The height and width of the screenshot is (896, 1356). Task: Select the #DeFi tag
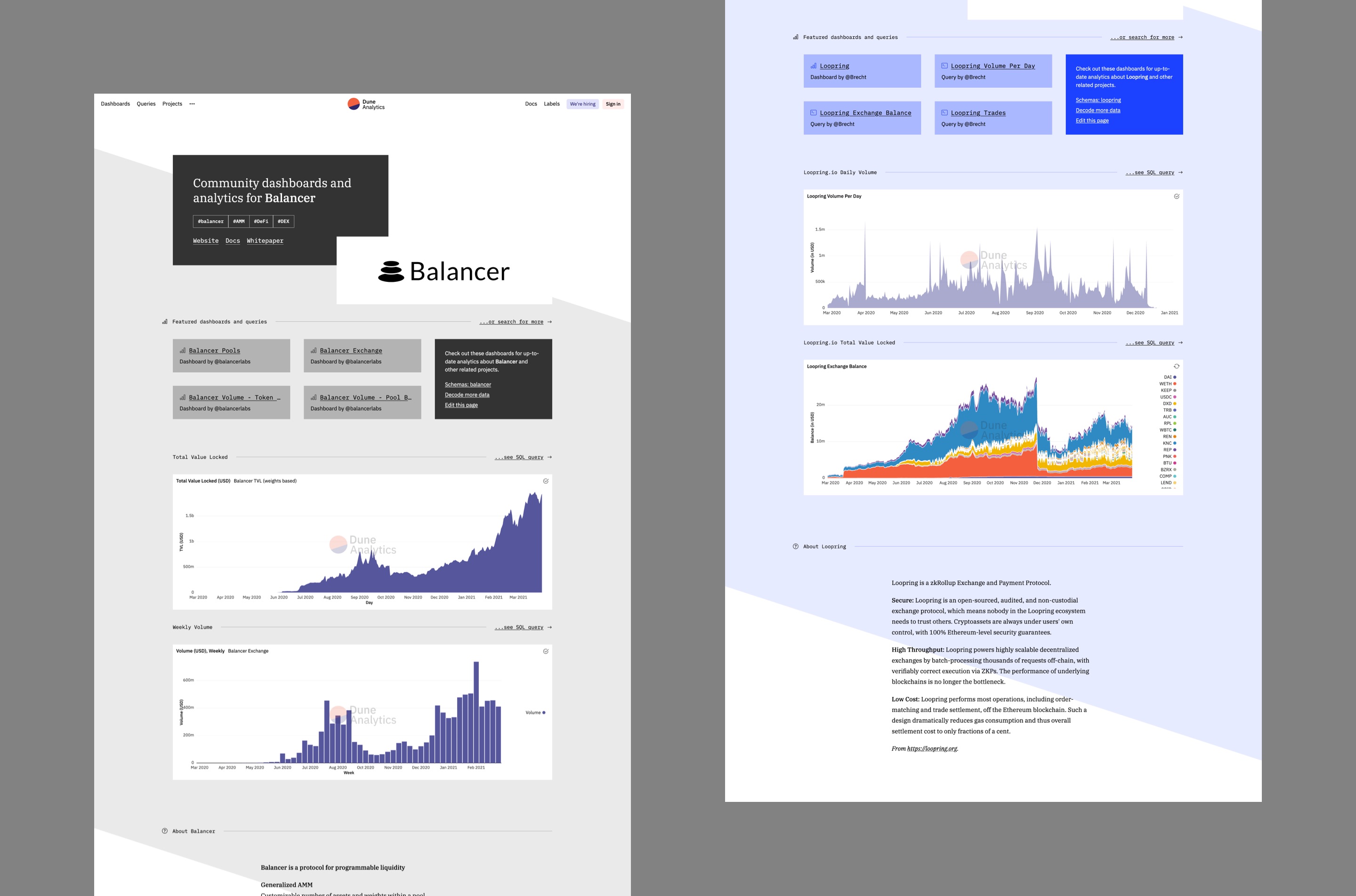(x=261, y=221)
